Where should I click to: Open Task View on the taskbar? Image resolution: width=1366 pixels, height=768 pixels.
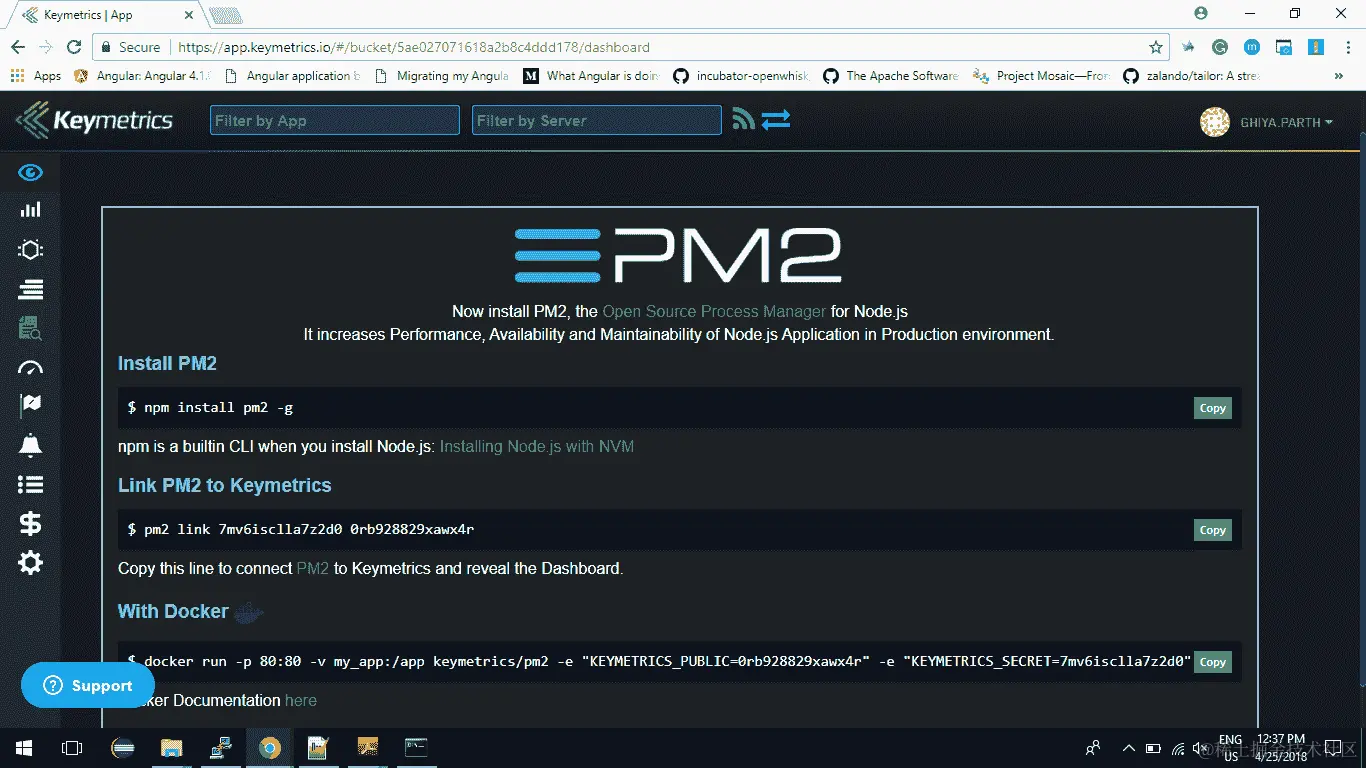click(x=71, y=747)
